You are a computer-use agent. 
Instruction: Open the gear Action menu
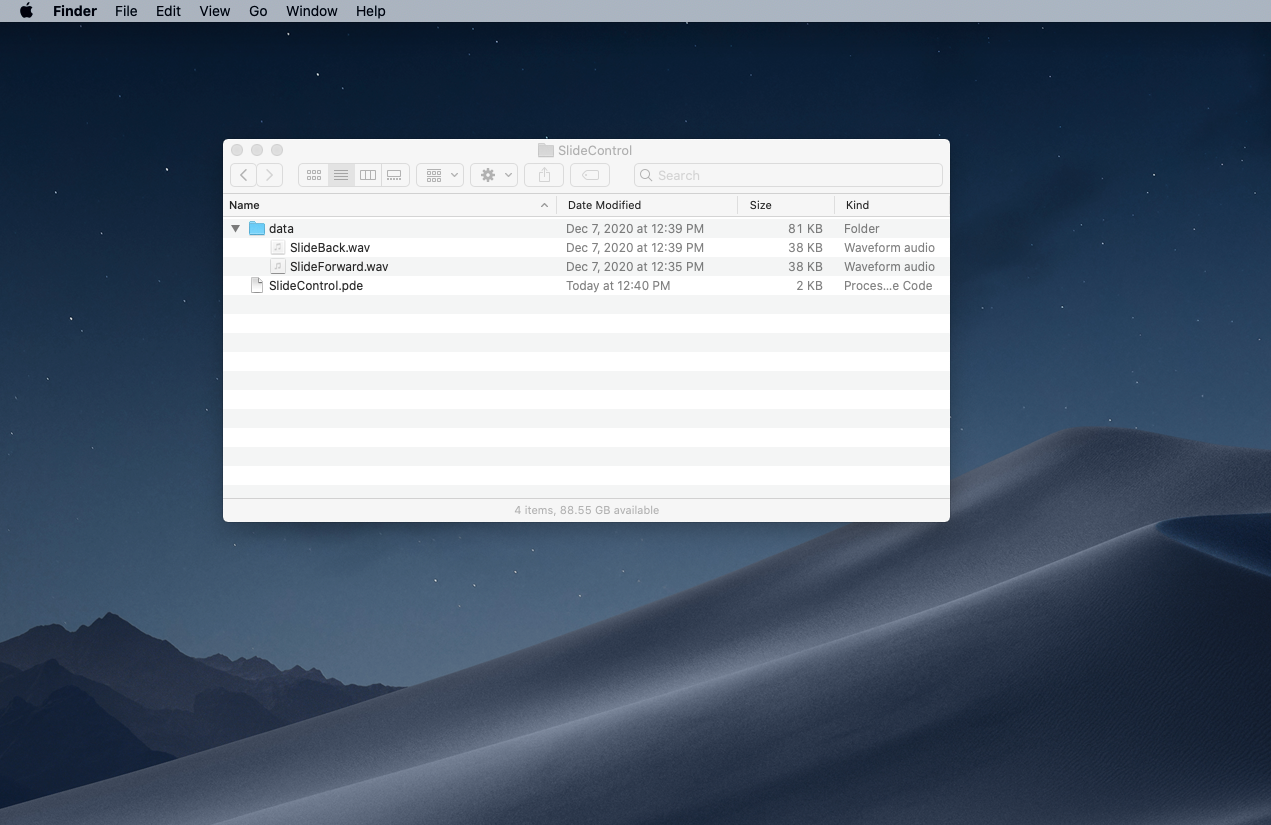click(x=494, y=175)
